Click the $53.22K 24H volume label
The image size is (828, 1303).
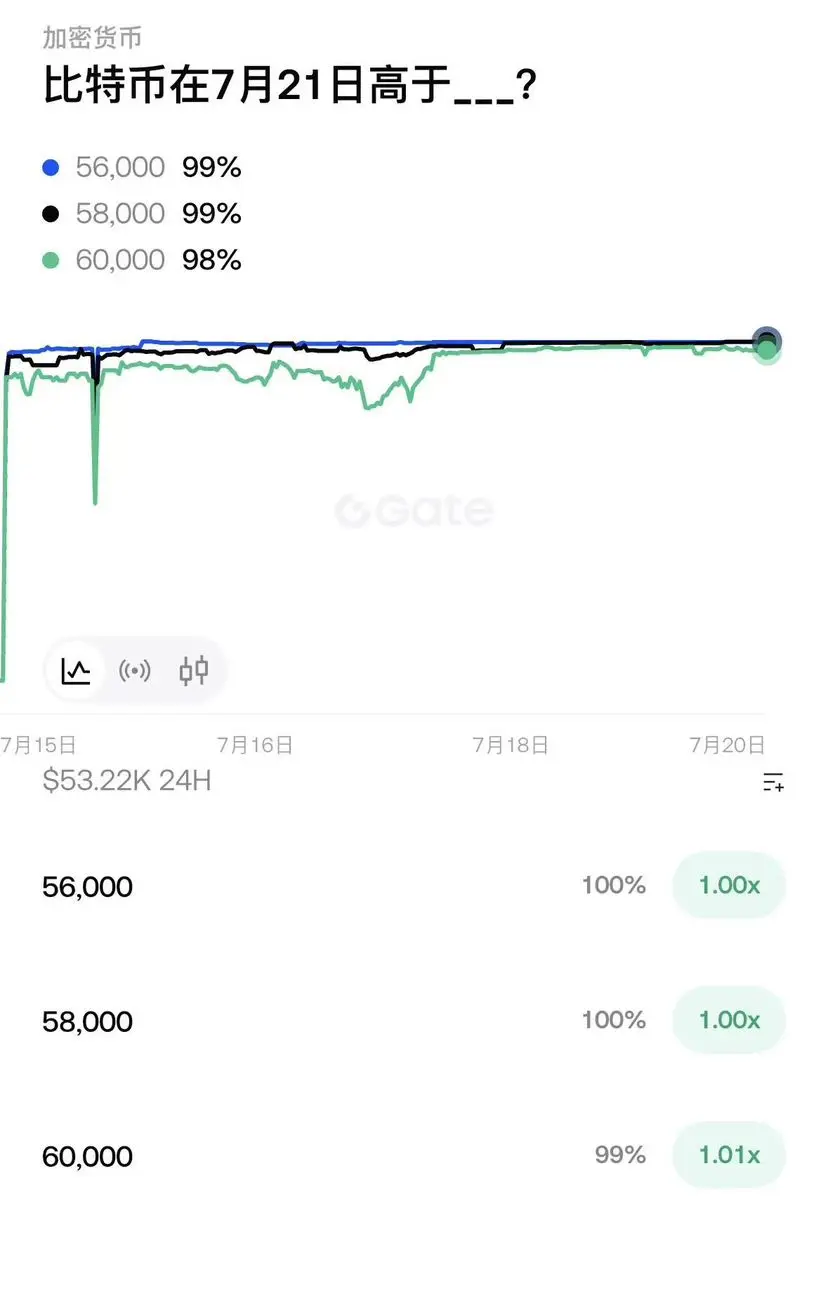[127, 780]
